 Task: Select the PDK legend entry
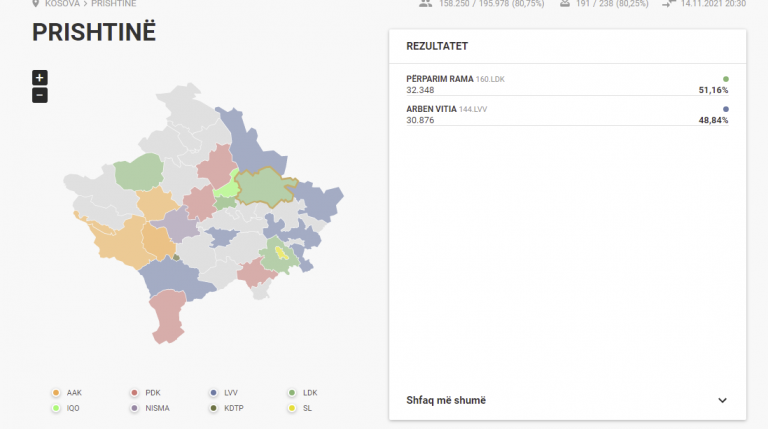point(146,393)
